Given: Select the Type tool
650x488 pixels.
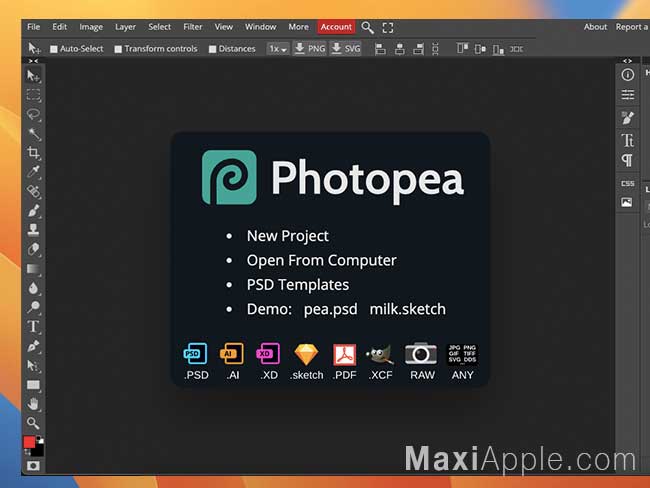Looking at the screenshot, I should [33, 326].
